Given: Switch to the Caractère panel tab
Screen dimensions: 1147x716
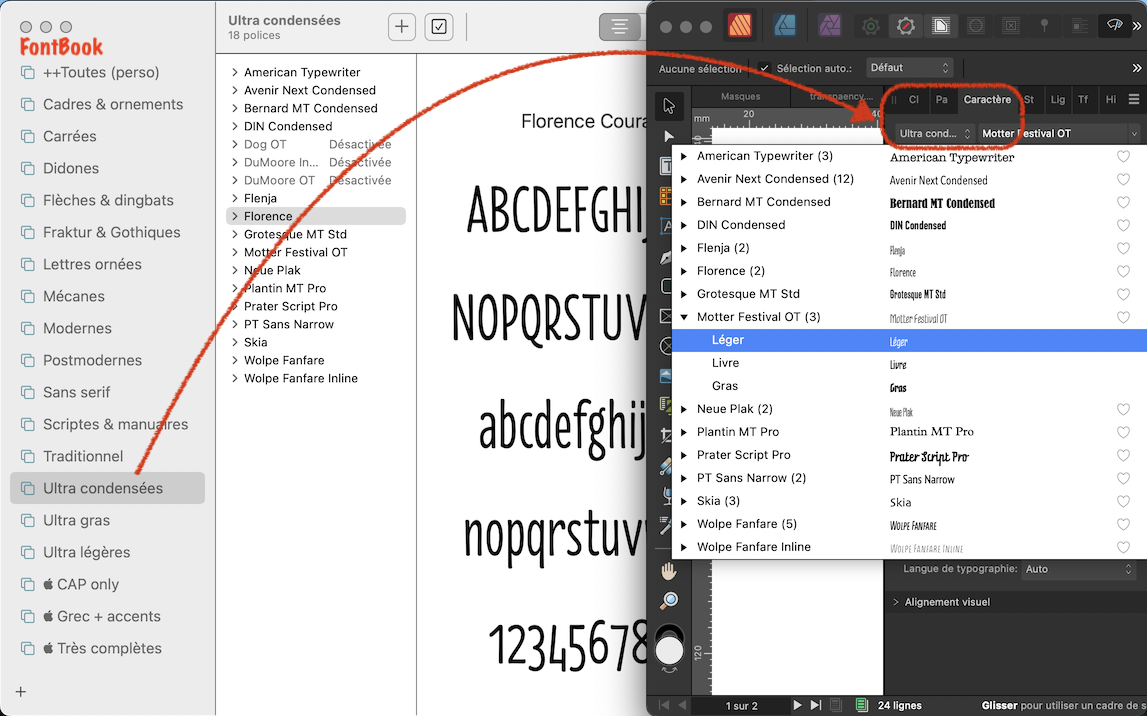Looking at the screenshot, I should 987,99.
